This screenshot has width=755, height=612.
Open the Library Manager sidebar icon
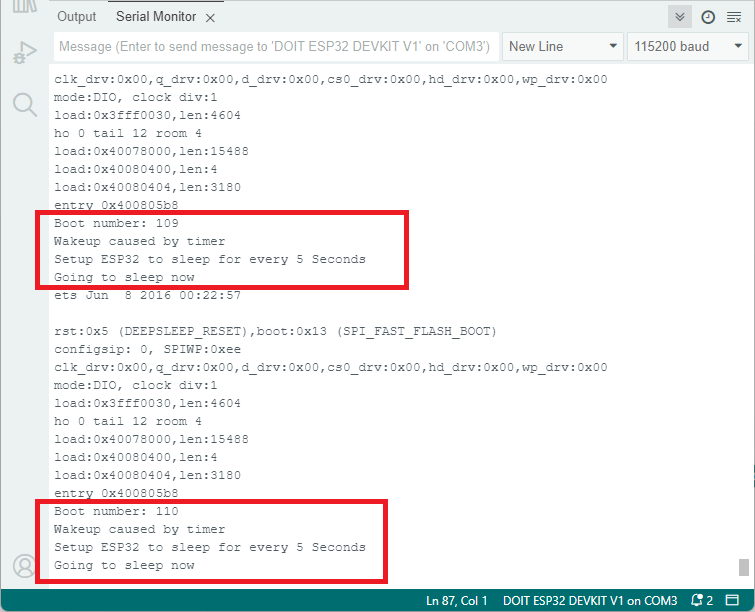(24, 8)
